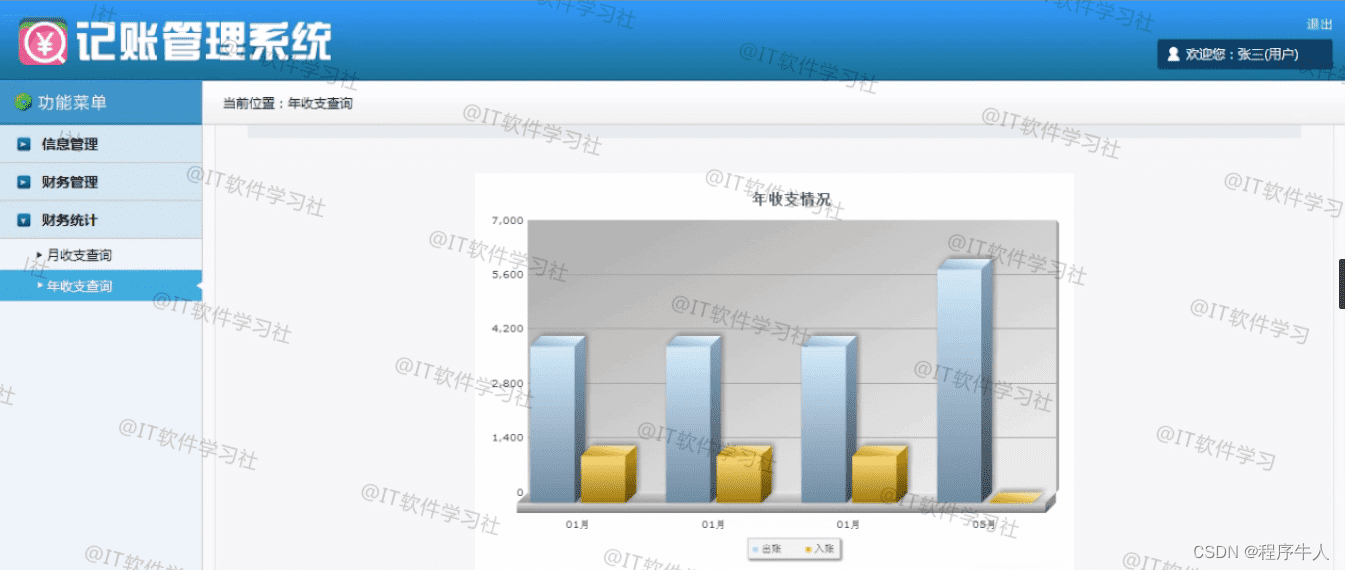Click the tall blue 05月 bar
This screenshot has height=570, width=1345.
pyautogui.click(x=964, y=380)
